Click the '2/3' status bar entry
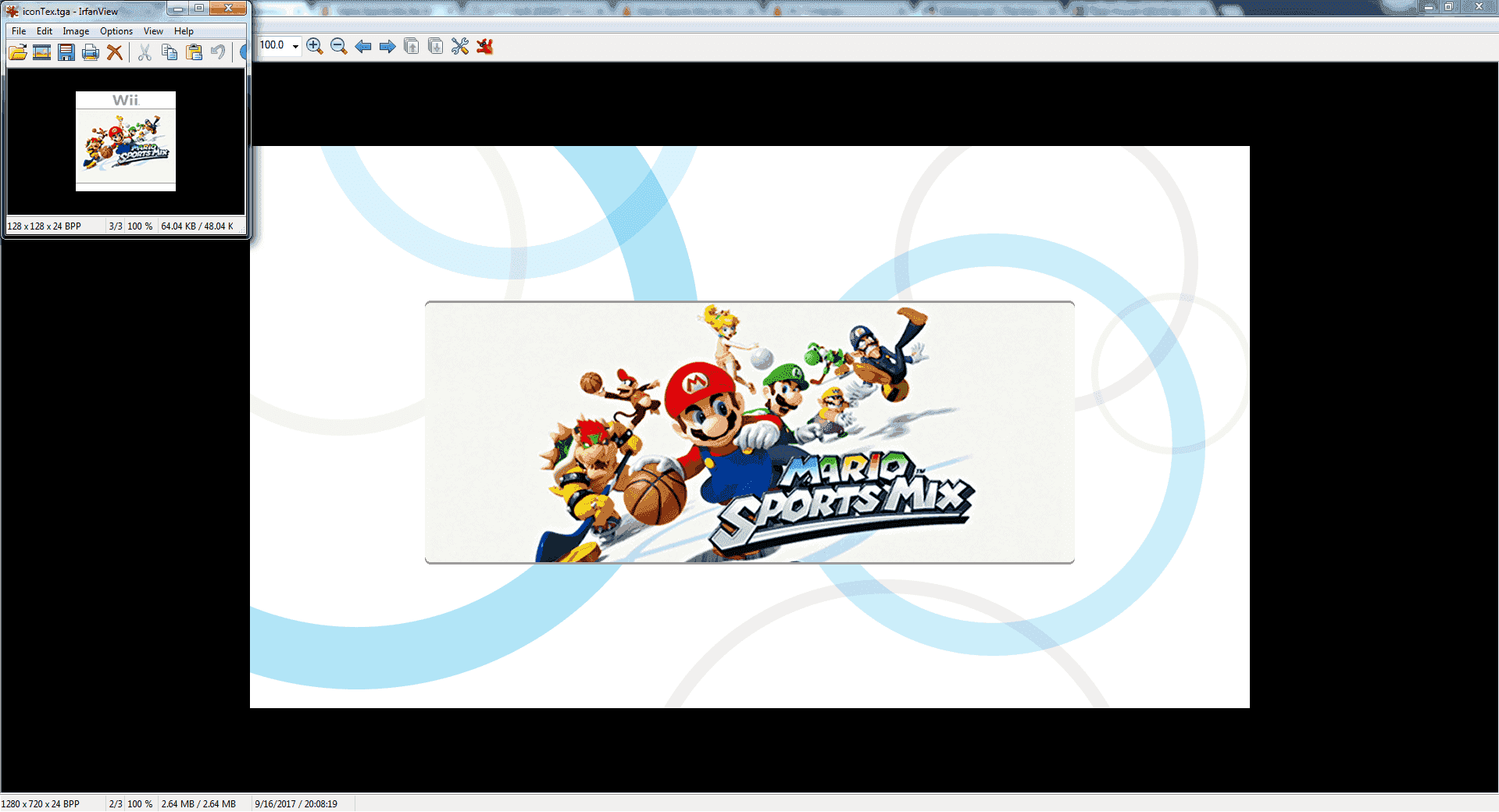This screenshot has width=1499, height=812. pyautogui.click(x=116, y=804)
